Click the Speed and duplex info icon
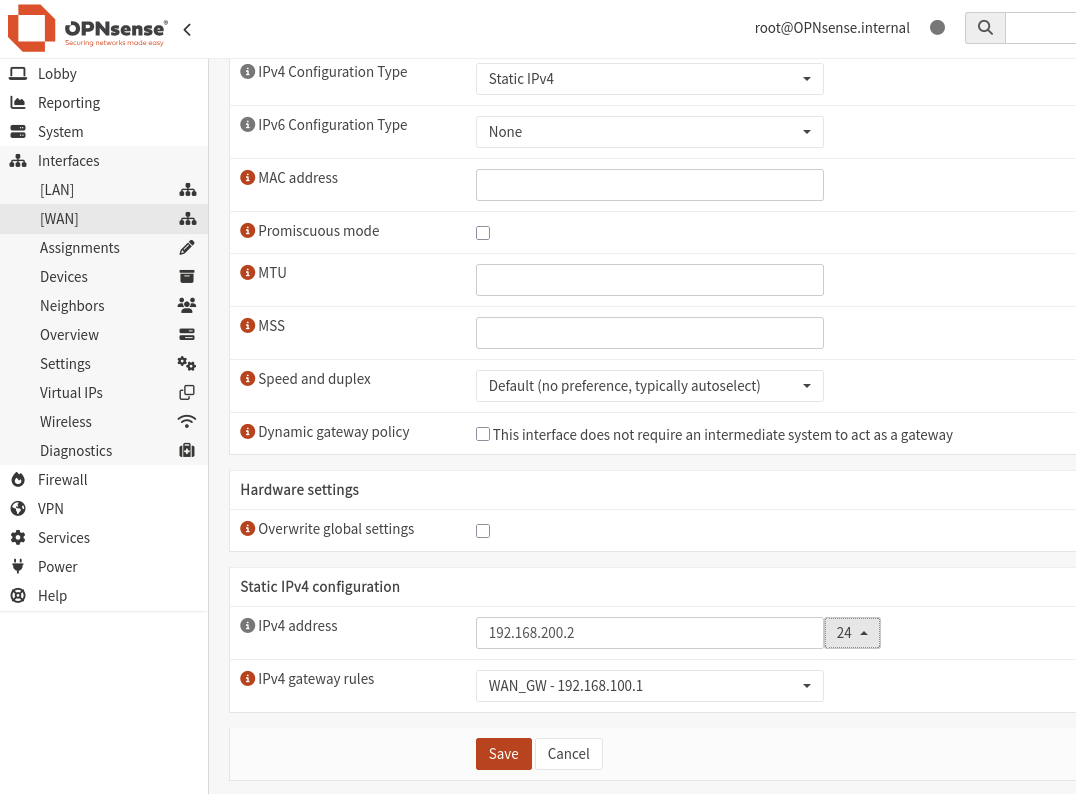The width and height of the screenshot is (1076, 794). coord(248,379)
